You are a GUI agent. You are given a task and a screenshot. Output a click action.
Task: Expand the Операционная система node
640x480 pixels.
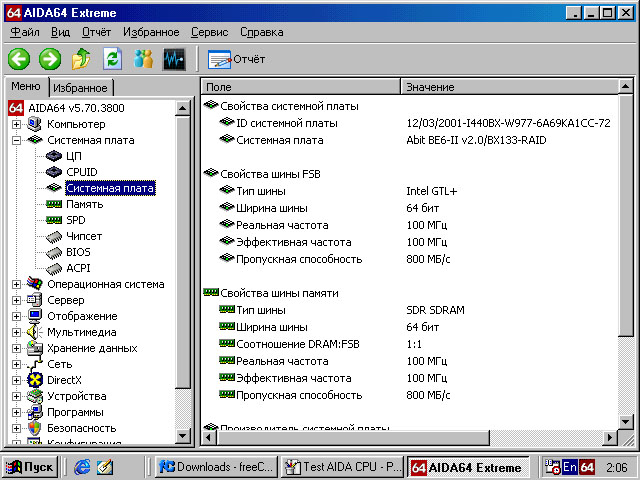pos(16,284)
